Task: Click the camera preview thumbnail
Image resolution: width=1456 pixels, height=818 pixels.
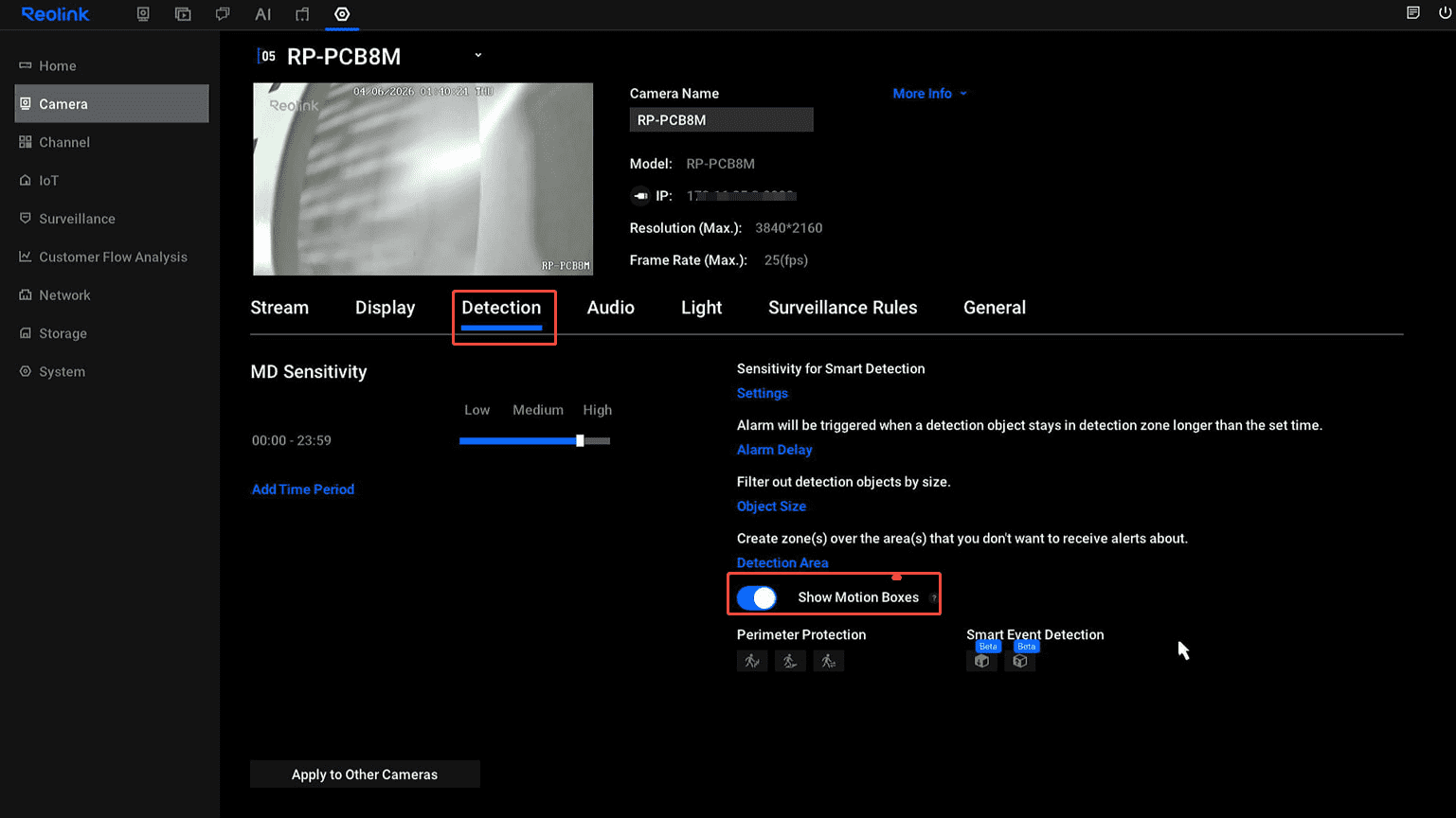Action: 423,179
